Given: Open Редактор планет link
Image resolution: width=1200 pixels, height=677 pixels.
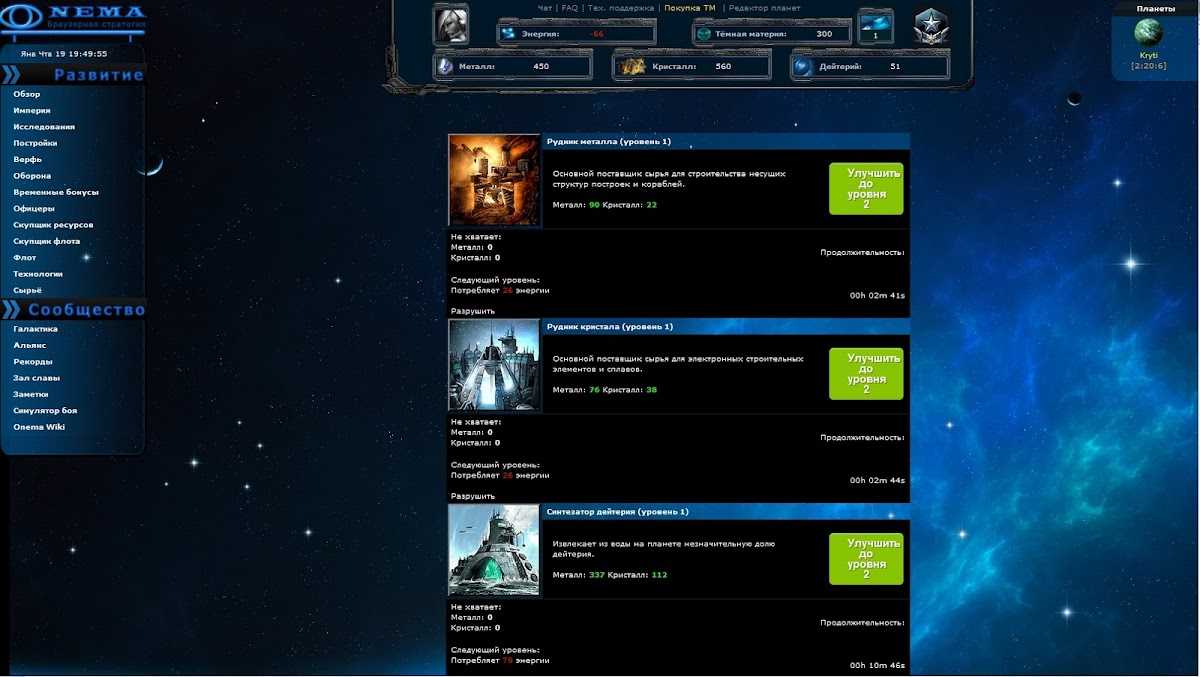Looking at the screenshot, I should coord(765,8).
